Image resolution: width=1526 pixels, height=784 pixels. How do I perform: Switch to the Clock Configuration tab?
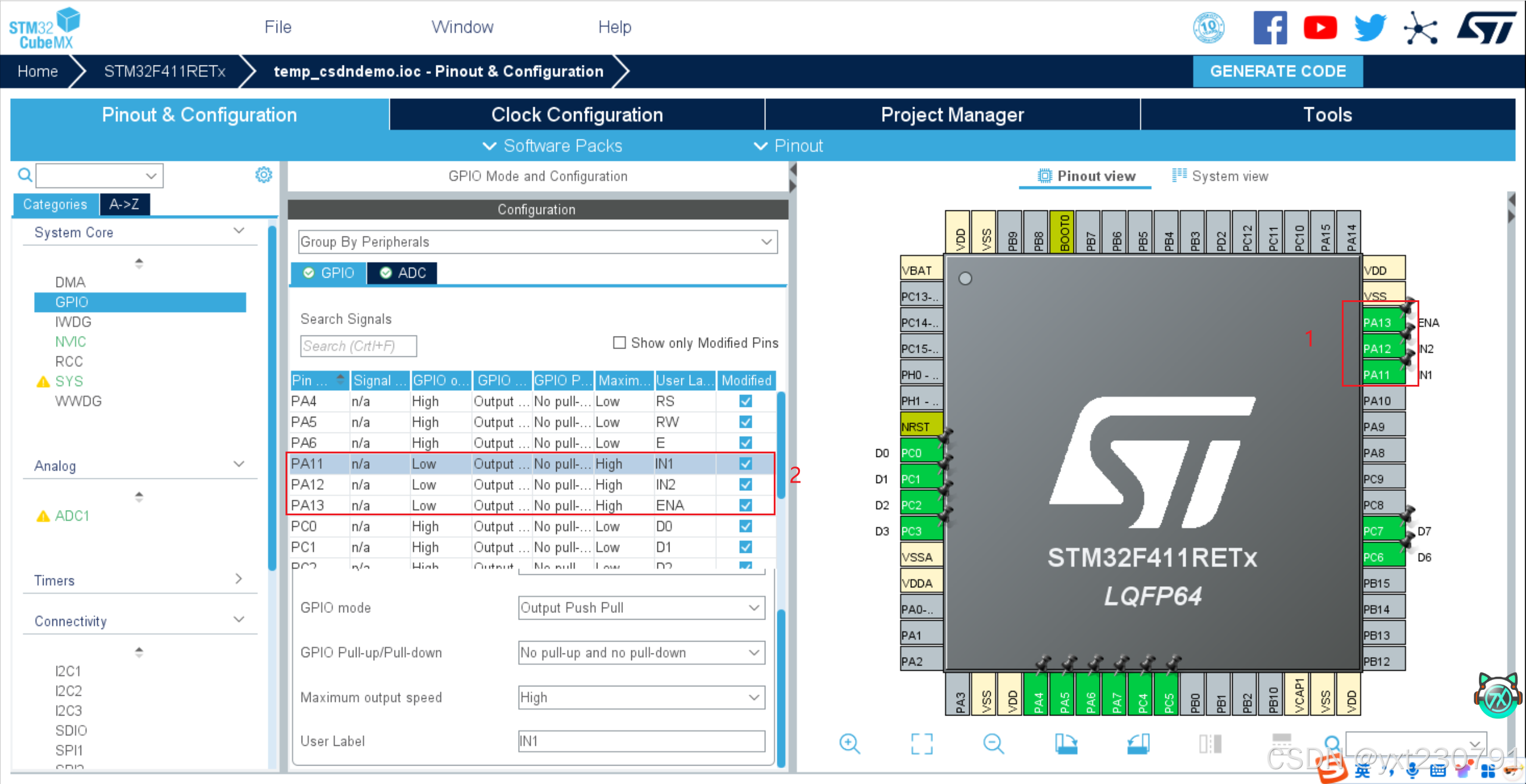[x=576, y=114]
